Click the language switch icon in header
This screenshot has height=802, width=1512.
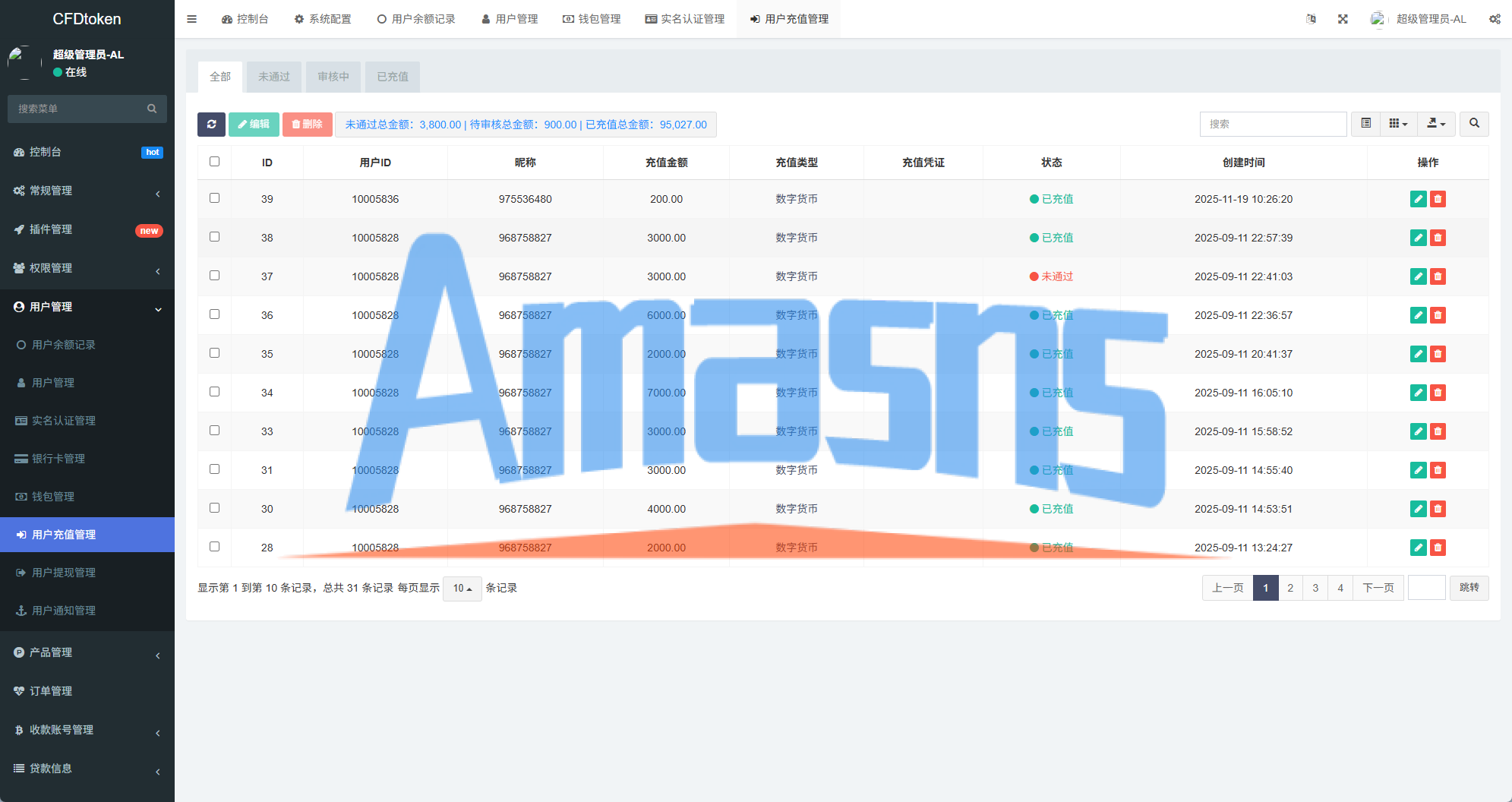click(x=1311, y=19)
